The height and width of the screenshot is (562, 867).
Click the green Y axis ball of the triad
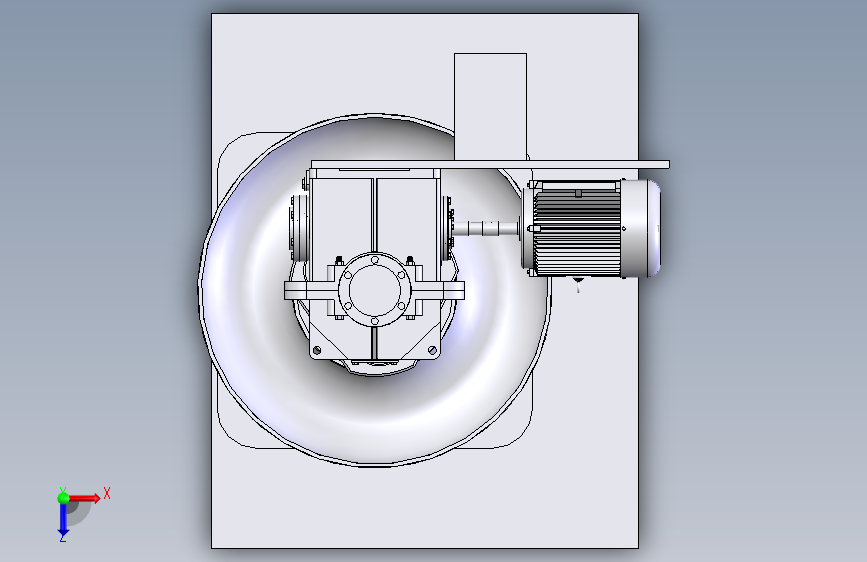click(64, 498)
